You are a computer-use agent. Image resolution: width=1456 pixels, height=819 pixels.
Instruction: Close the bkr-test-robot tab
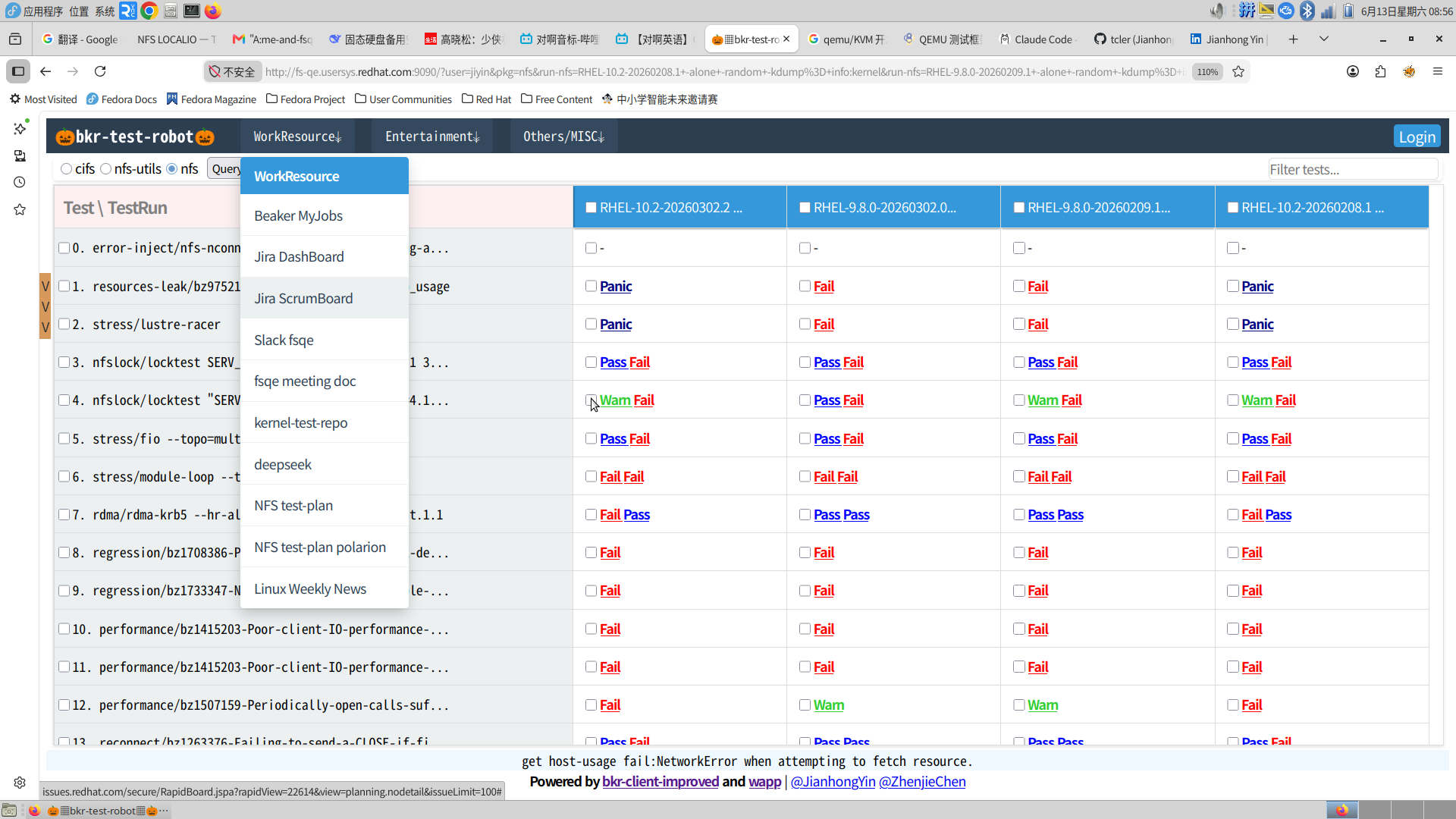[786, 39]
